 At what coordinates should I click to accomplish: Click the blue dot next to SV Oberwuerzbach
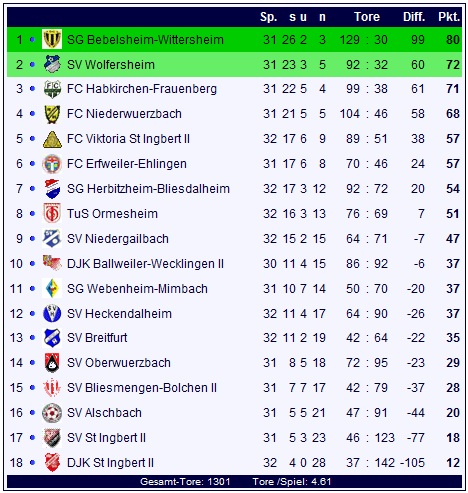pyautogui.click(x=32, y=363)
